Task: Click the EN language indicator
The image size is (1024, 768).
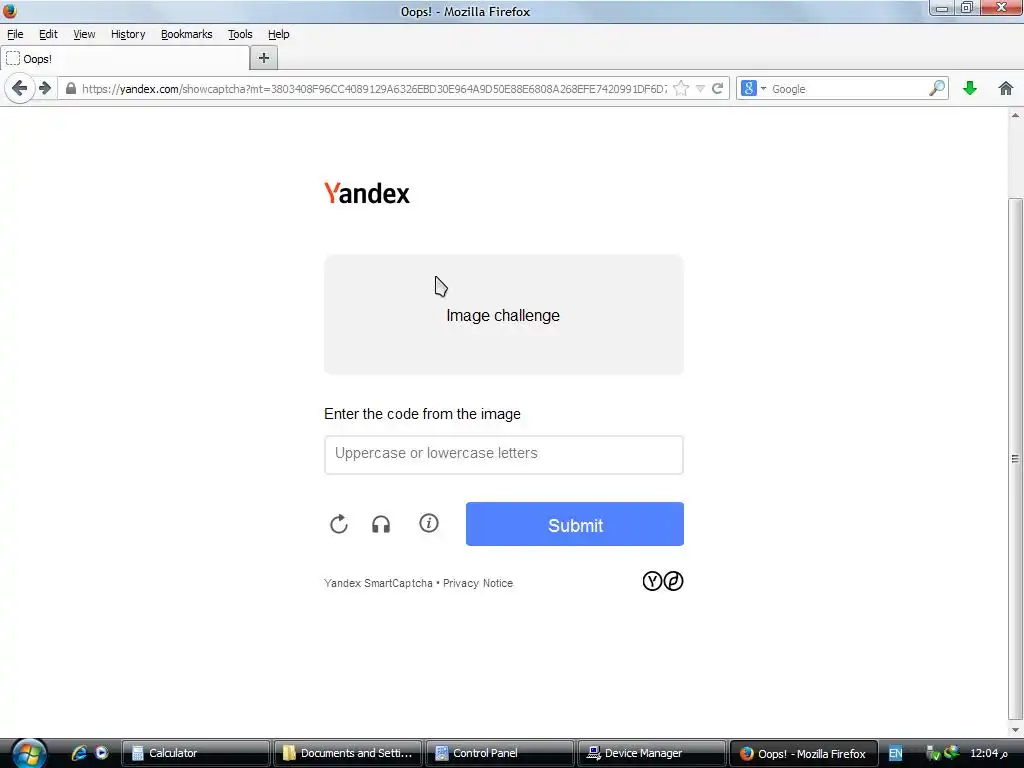Action: click(x=895, y=753)
